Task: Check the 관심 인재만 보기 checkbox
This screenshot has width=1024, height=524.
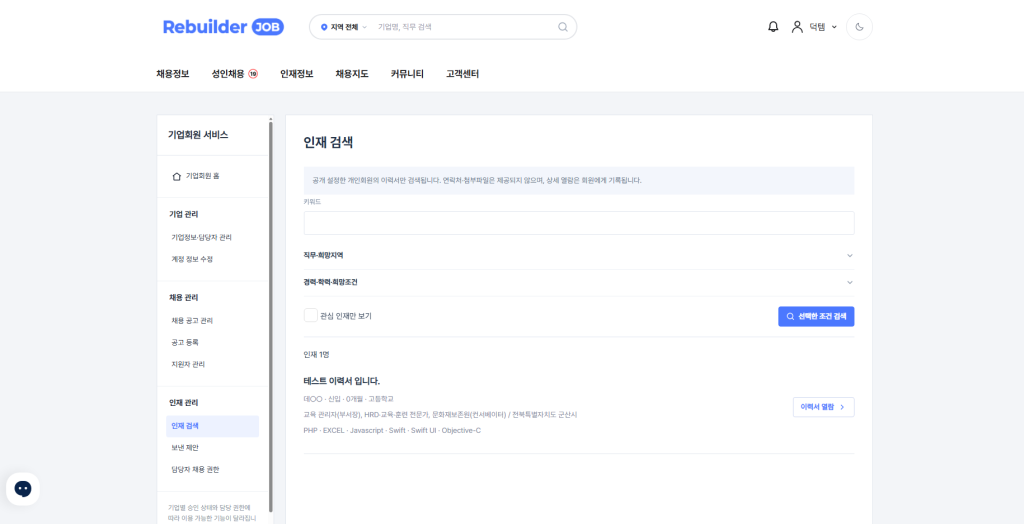Action: coord(311,316)
